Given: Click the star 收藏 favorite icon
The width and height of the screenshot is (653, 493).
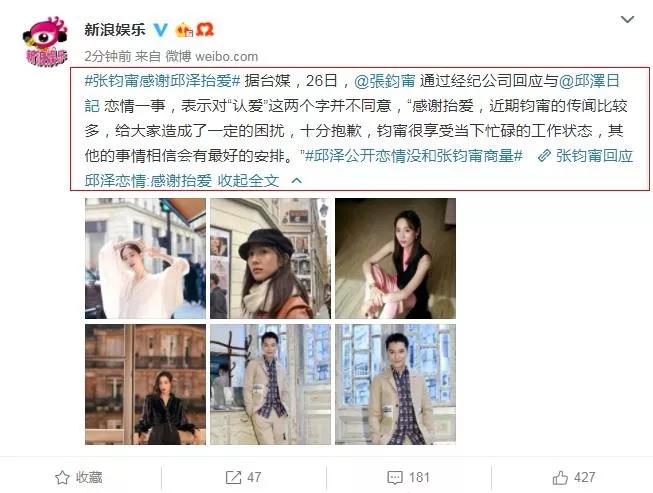Looking at the screenshot, I should click(x=62, y=477).
